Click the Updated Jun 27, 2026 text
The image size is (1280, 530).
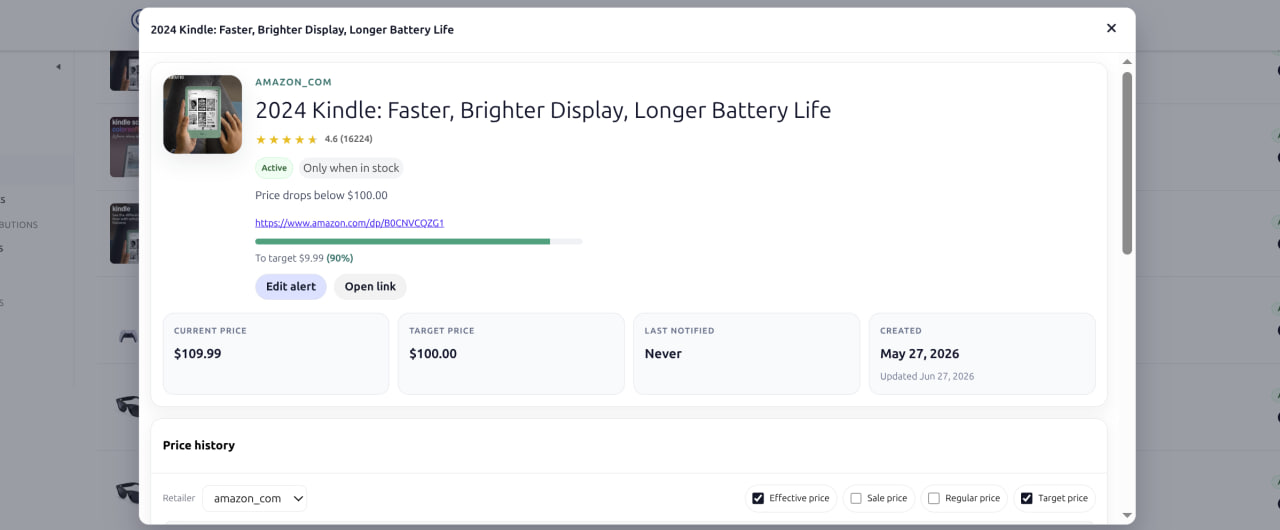click(x=927, y=377)
